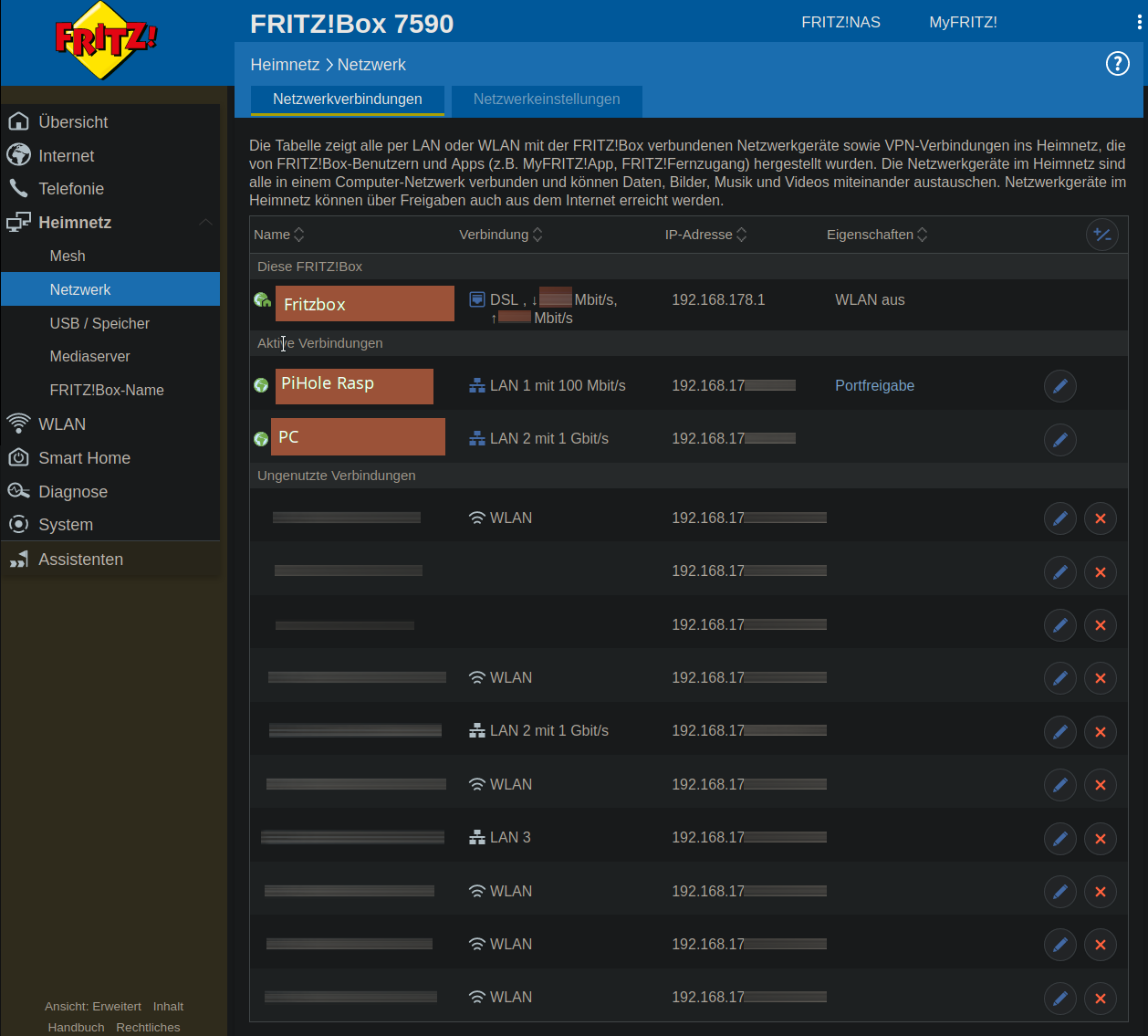Click the Portfreigabe link
This screenshot has height=1036, width=1148.
(874, 386)
